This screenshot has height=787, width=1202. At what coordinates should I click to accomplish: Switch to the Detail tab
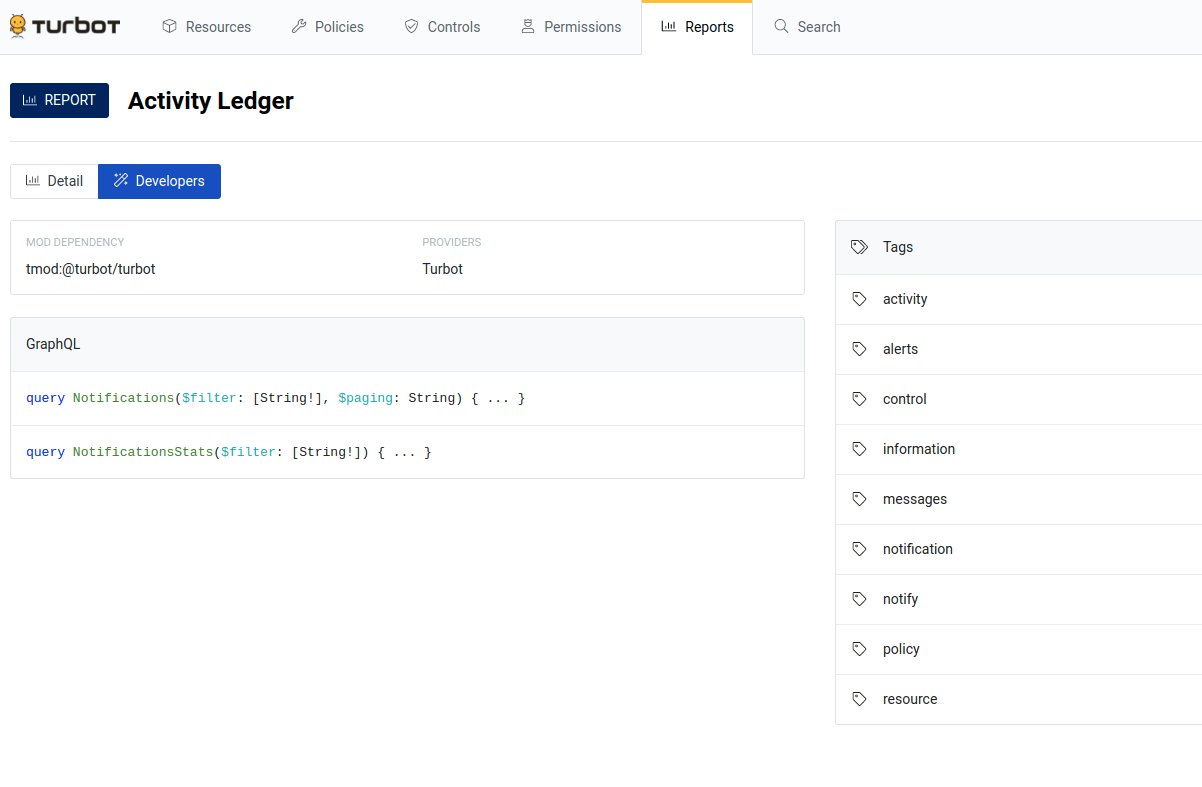coord(54,180)
